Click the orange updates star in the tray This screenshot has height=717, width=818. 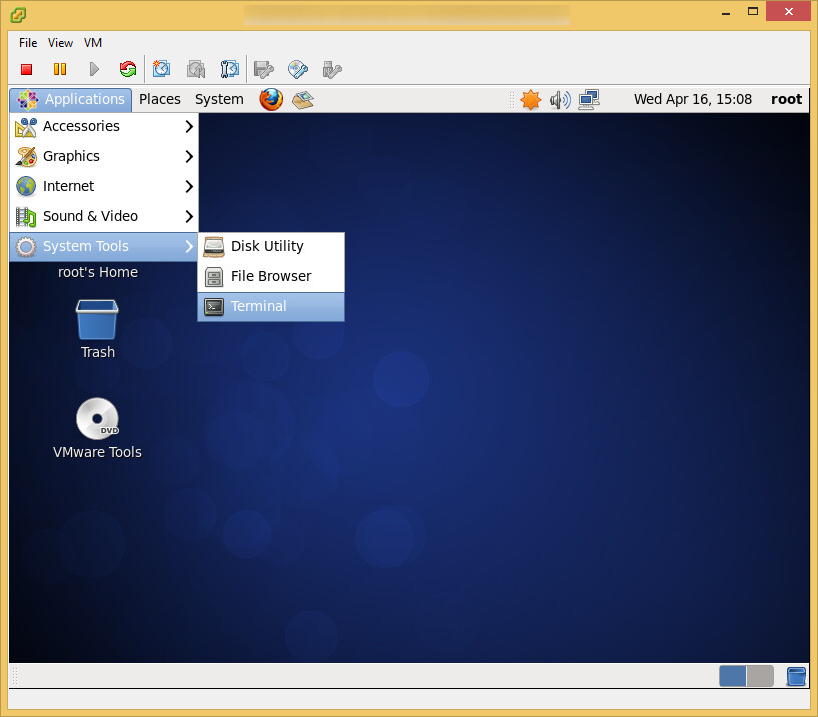(531, 99)
